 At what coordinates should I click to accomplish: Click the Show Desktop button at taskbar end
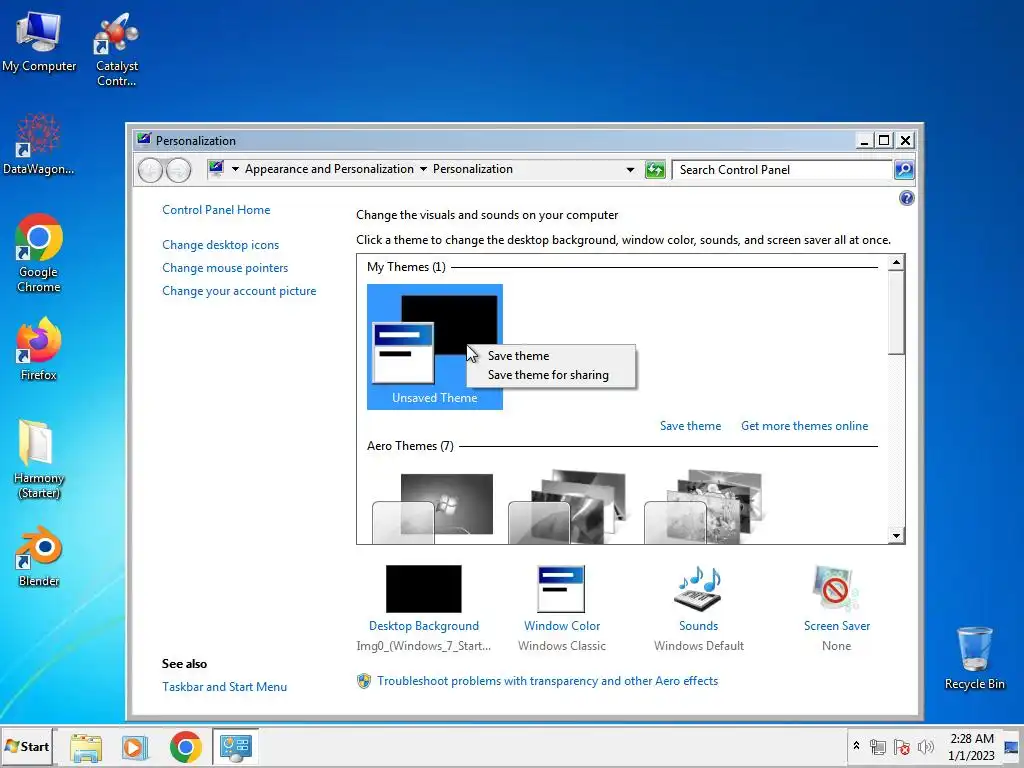coord(1012,747)
